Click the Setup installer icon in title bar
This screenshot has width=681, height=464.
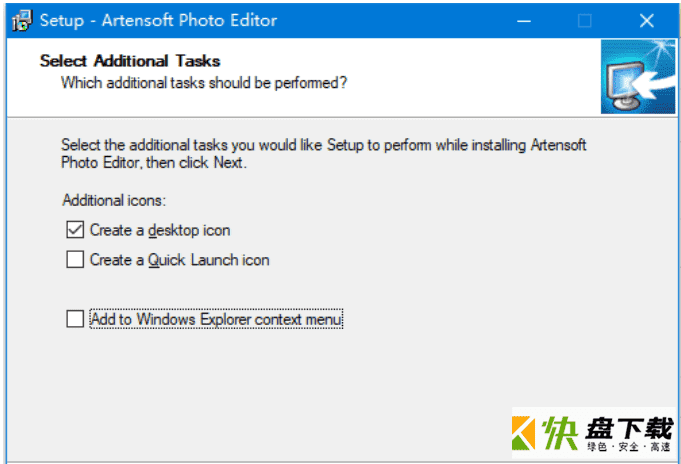[22, 20]
